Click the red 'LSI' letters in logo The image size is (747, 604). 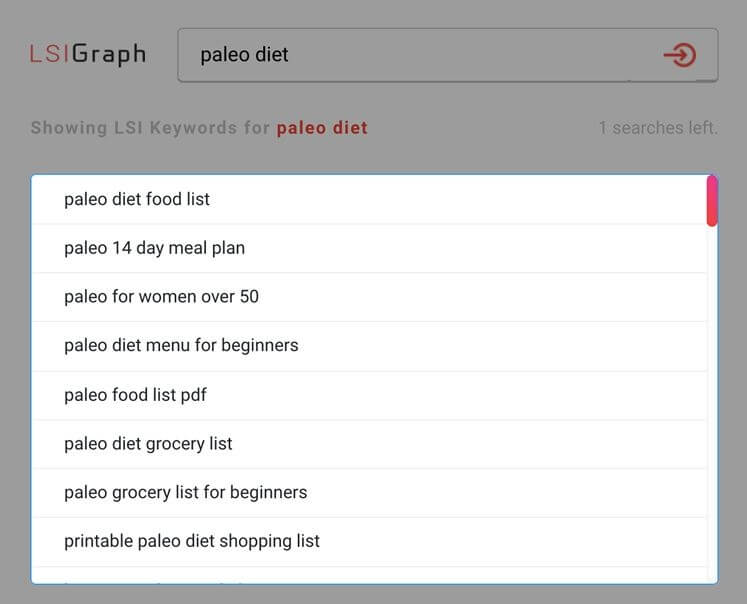pos(49,54)
